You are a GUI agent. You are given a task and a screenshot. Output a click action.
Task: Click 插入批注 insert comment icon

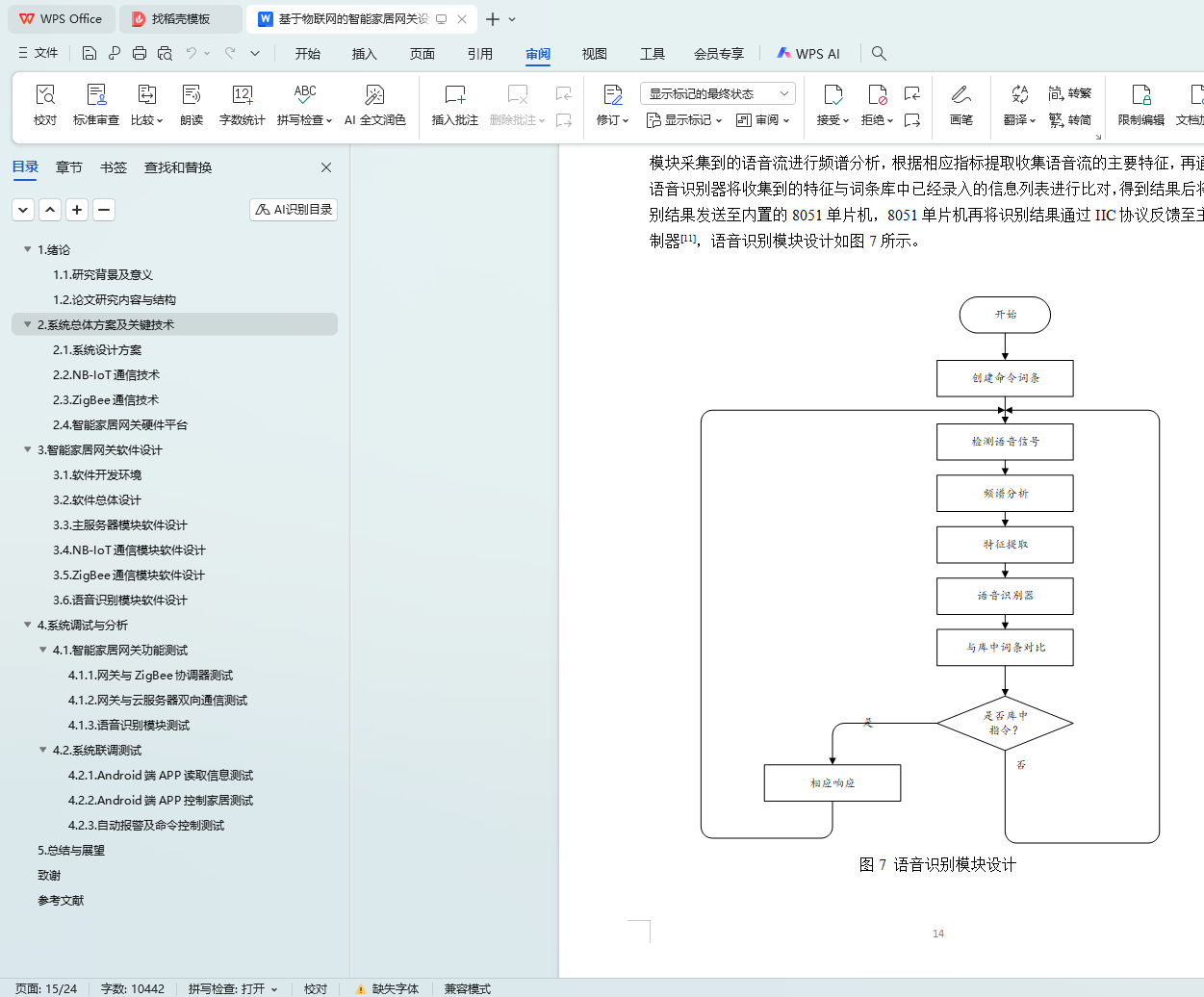454,105
